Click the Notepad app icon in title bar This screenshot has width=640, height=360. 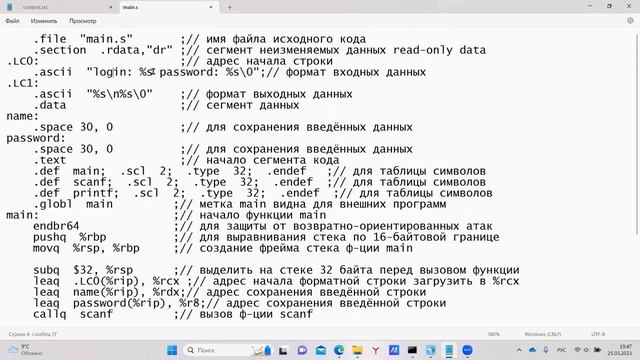[x=9, y=7]
